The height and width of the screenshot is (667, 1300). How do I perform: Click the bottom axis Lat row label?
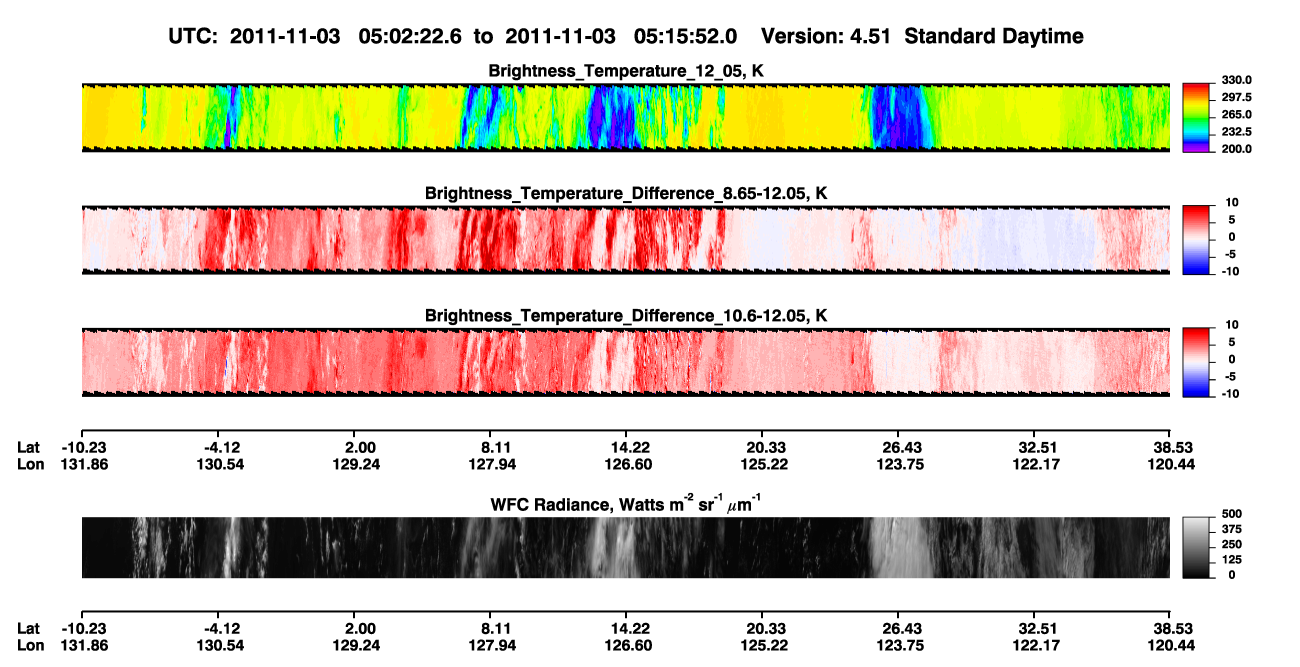pos(29,628)
